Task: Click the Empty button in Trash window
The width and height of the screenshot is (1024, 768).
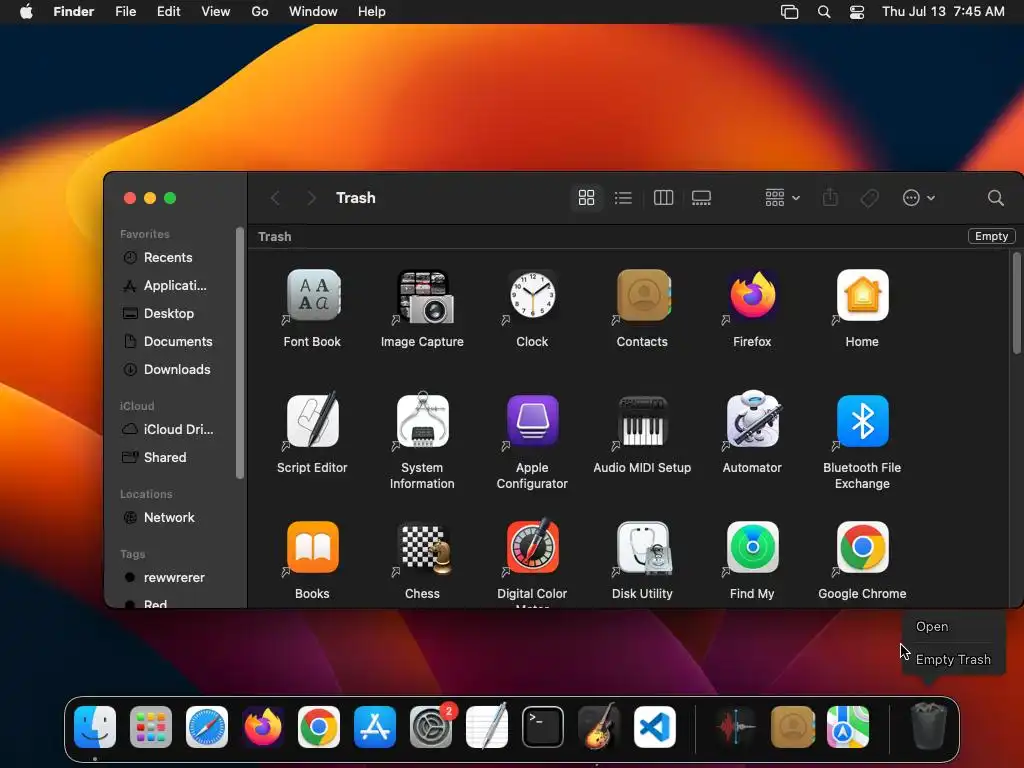Action: point(991,236)
